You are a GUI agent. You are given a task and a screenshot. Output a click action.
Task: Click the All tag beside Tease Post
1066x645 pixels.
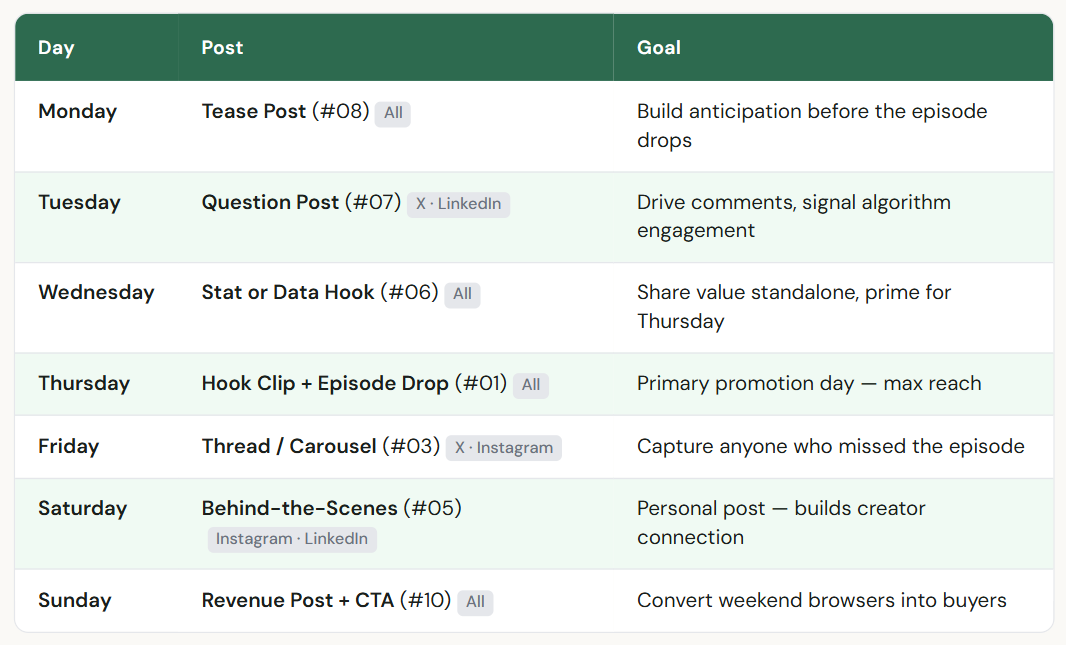393,113
